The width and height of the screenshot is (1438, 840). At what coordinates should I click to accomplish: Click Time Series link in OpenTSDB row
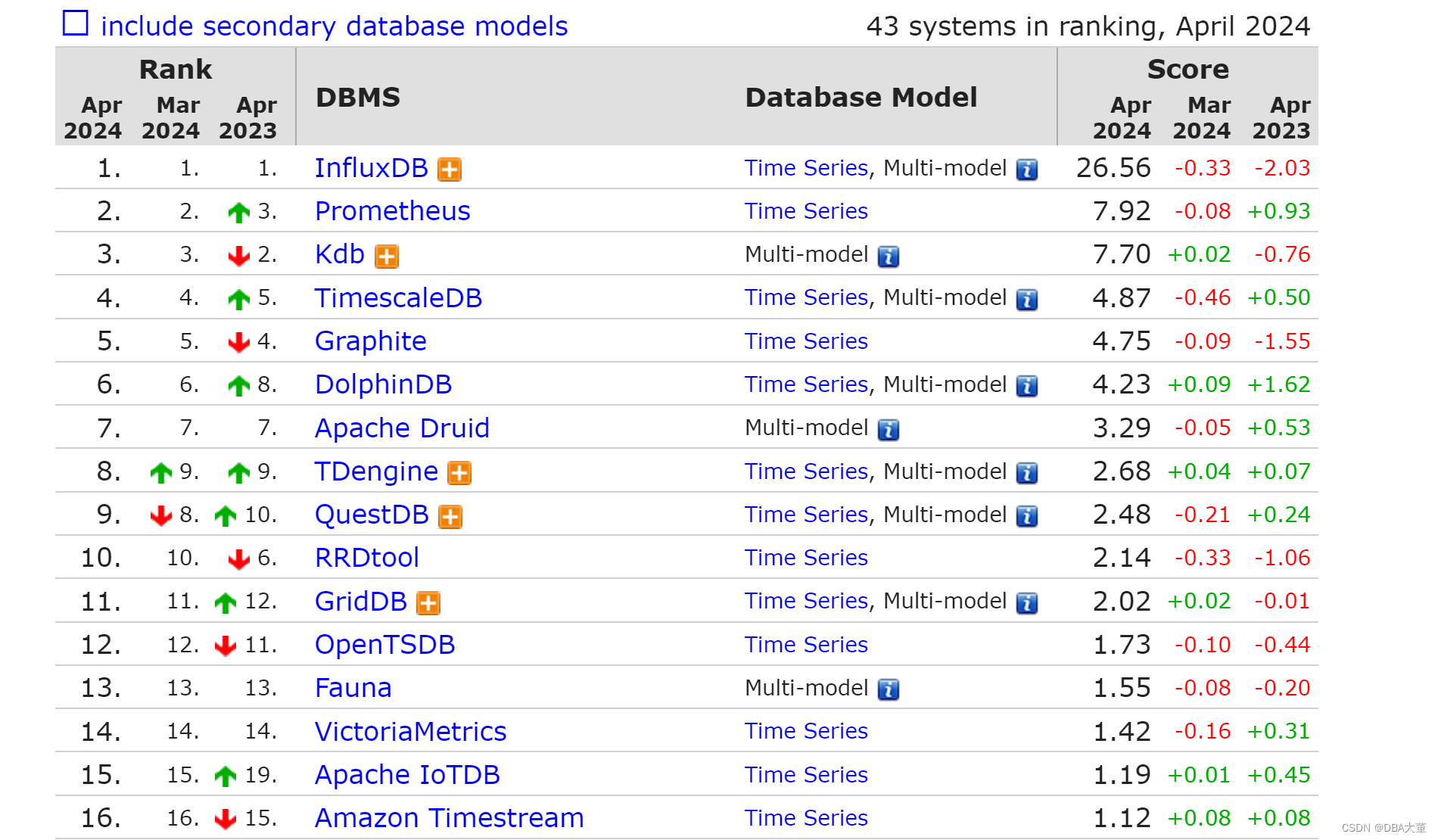(806, 645)
